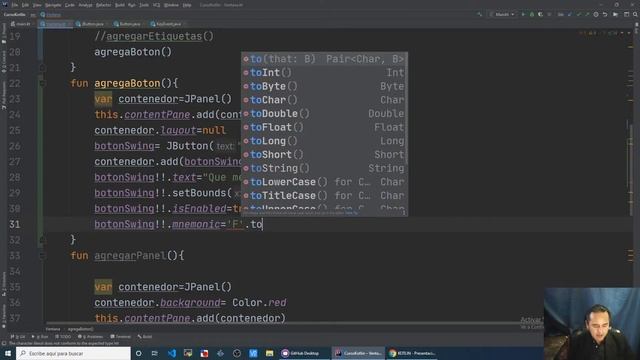Open the Refactor menu

coord(103,5)
